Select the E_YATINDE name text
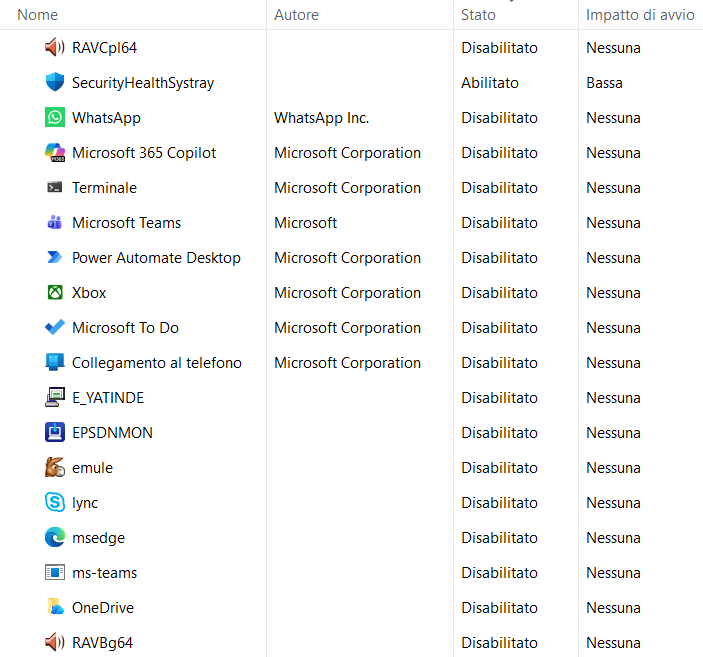Screen dimensions: 703x657 click(x=108, y=397)
